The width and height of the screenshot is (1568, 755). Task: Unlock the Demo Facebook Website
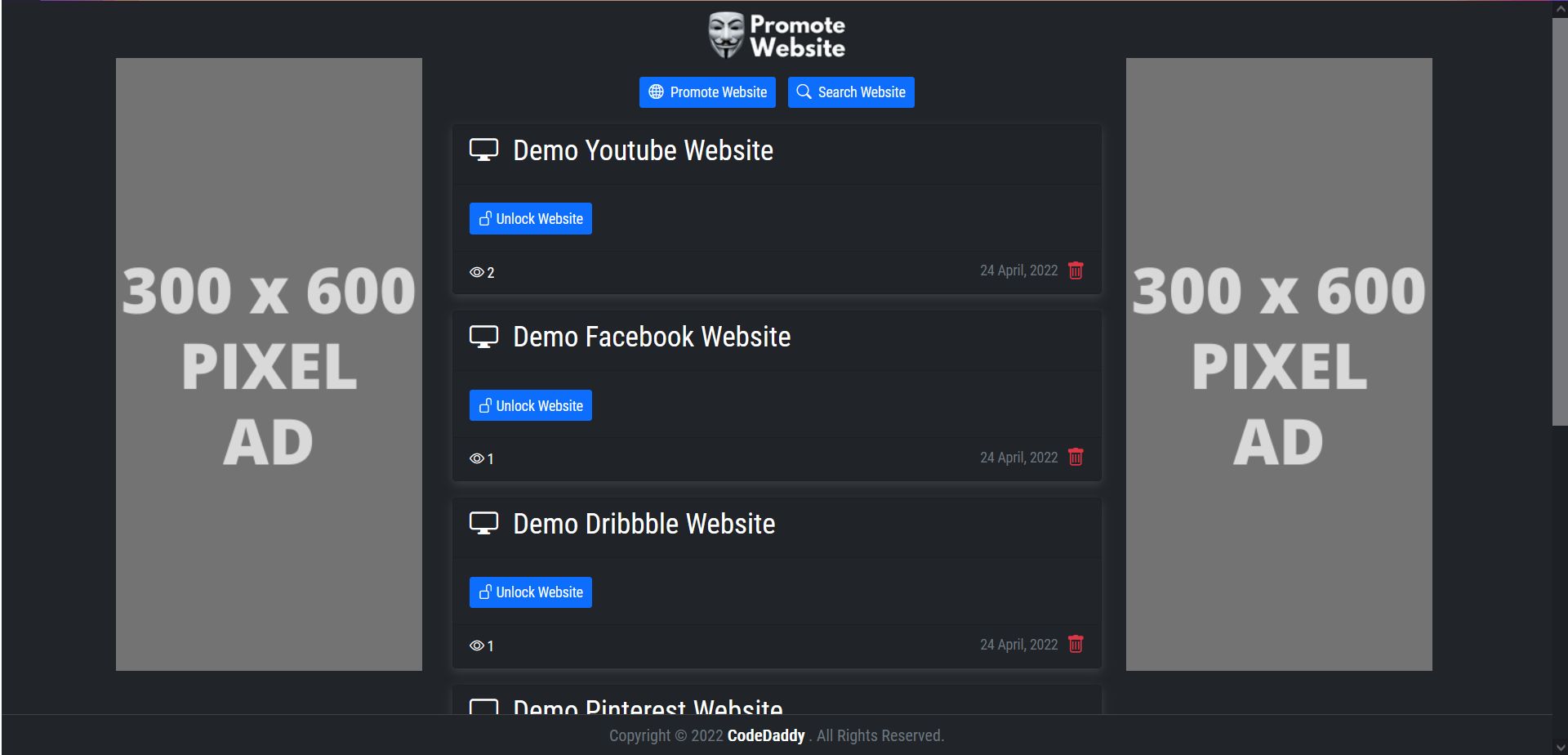coord(531,405)
